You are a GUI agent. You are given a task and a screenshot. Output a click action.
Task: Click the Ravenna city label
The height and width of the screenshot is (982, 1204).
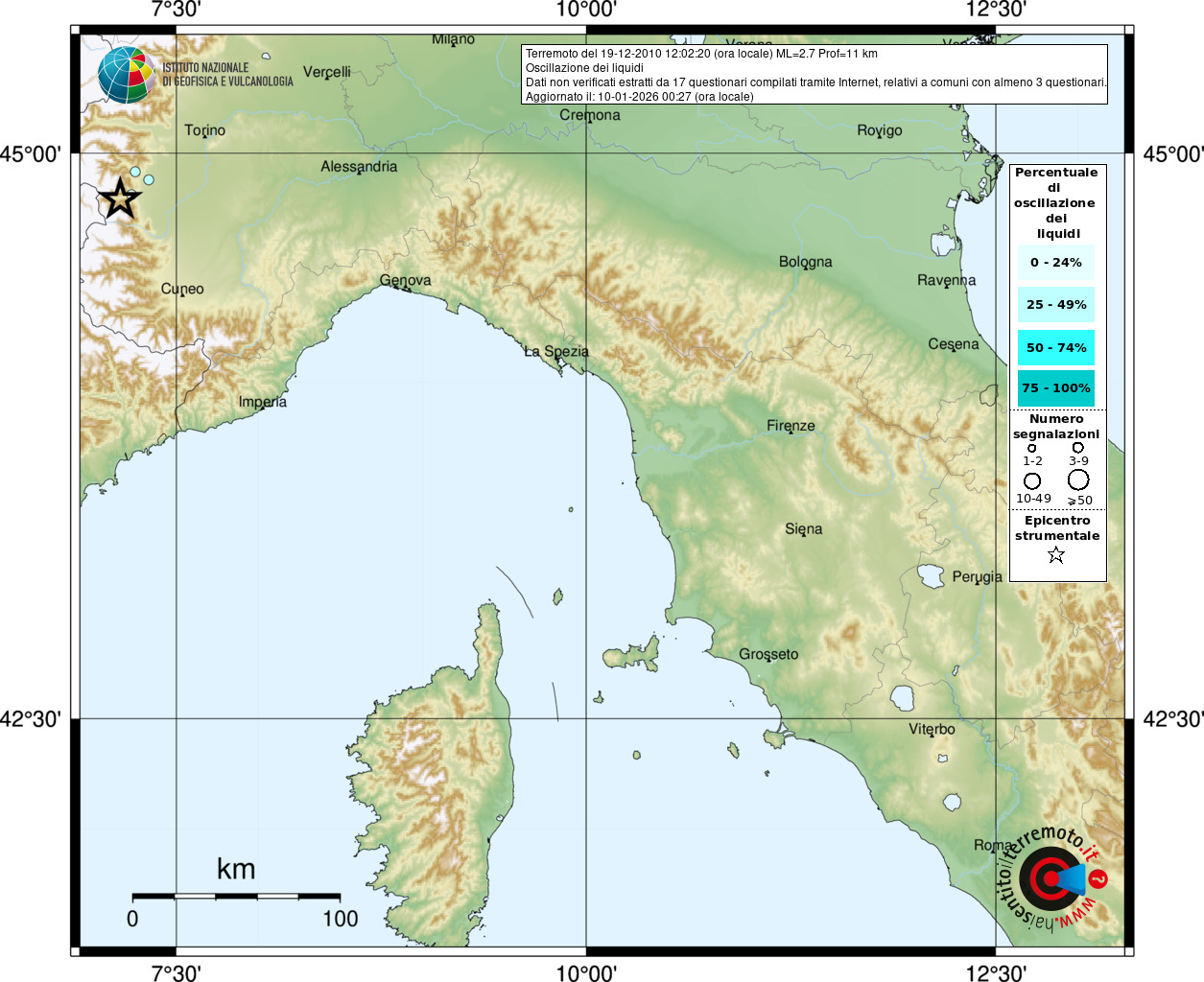[x=947, y=280]
